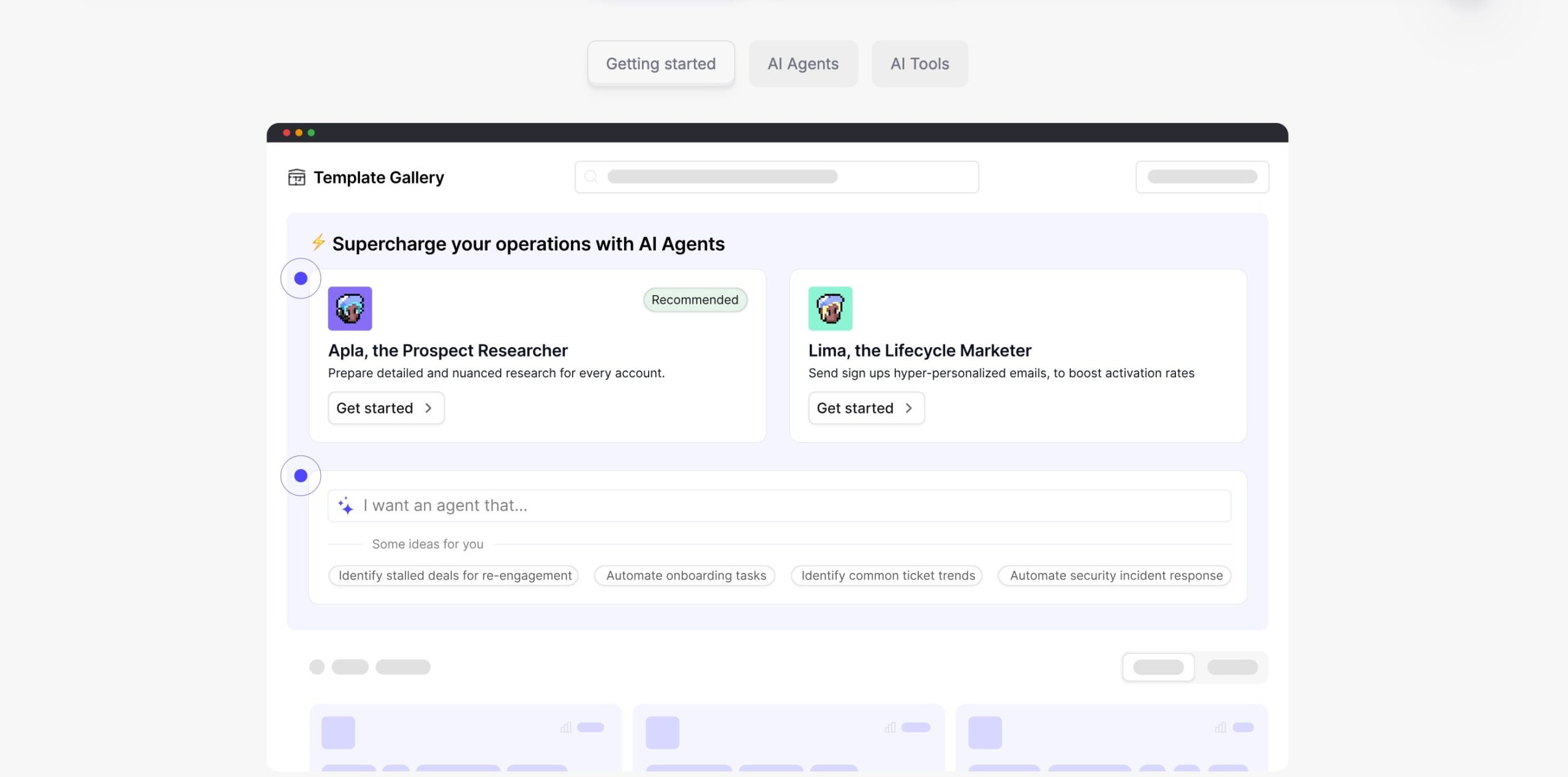Click blue hotspot dot beside Apla card
Image resolution: width=1568 pixels, height=777 pixels.
(x=301, y=279)
